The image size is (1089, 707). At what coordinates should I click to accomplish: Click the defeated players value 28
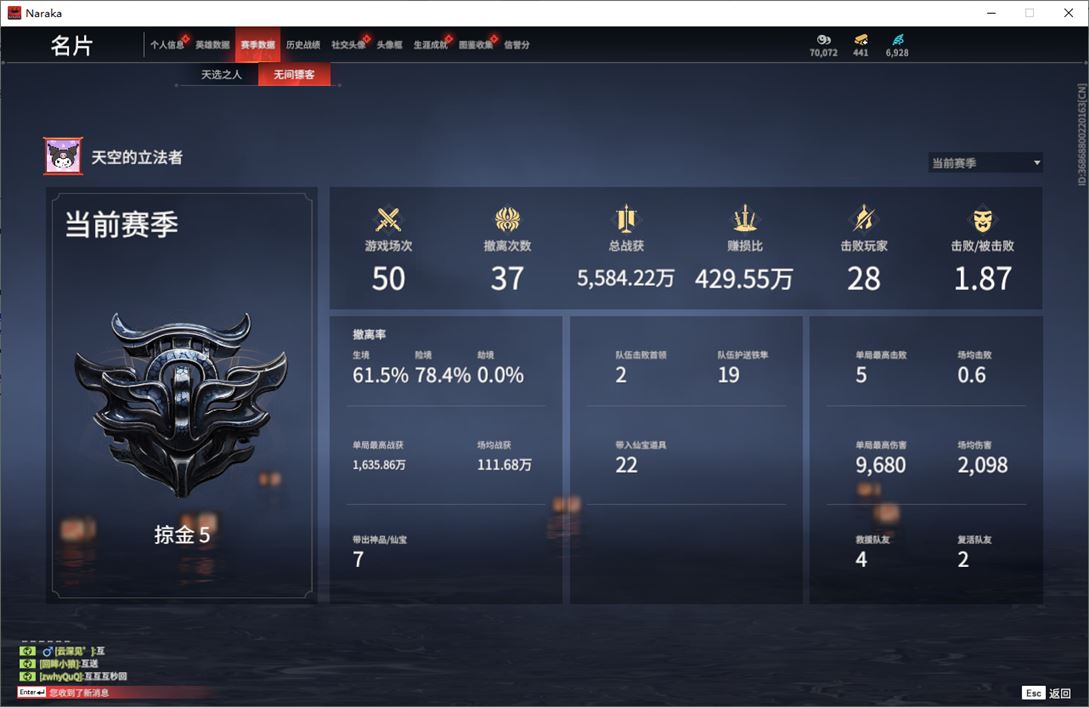[x=864, y=279]
